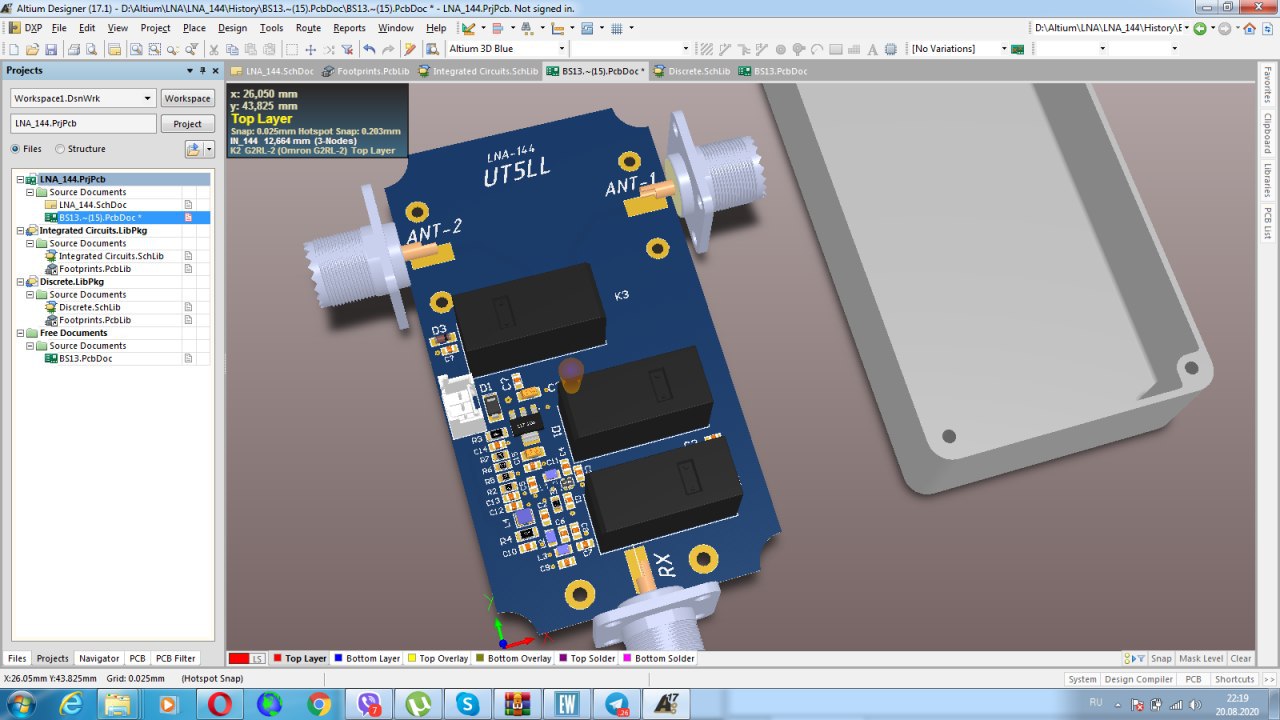Select the Bottom Layer tab
The image size is (1280, 720).
coord(367,658)
